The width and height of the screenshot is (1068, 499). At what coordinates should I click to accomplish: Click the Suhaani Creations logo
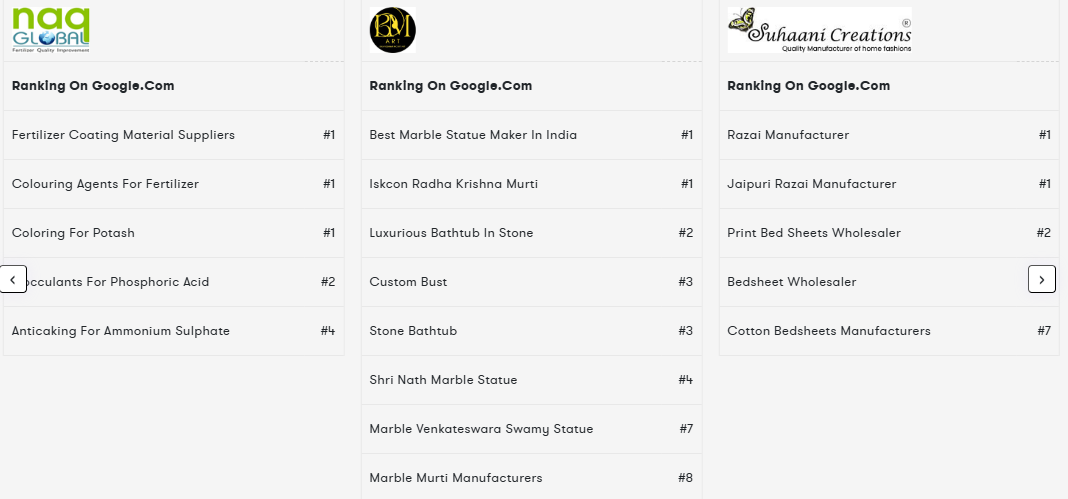(x=819, y=30)
